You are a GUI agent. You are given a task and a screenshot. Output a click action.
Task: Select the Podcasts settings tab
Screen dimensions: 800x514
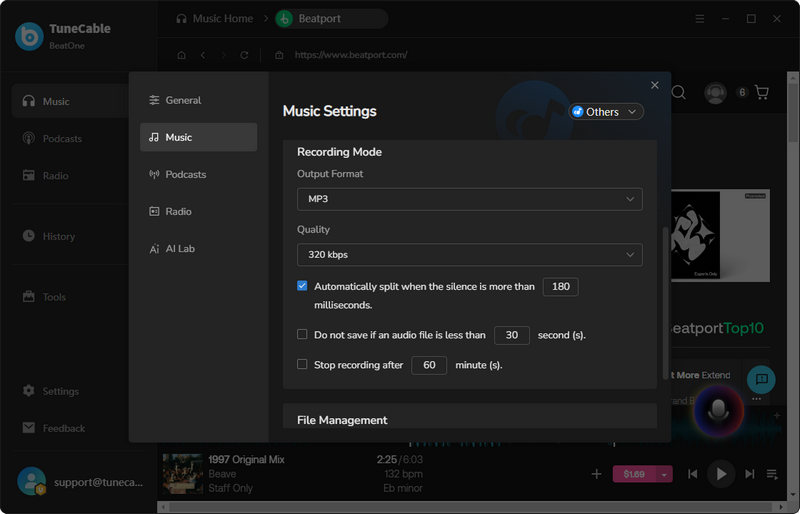click(x=198, y=175)
